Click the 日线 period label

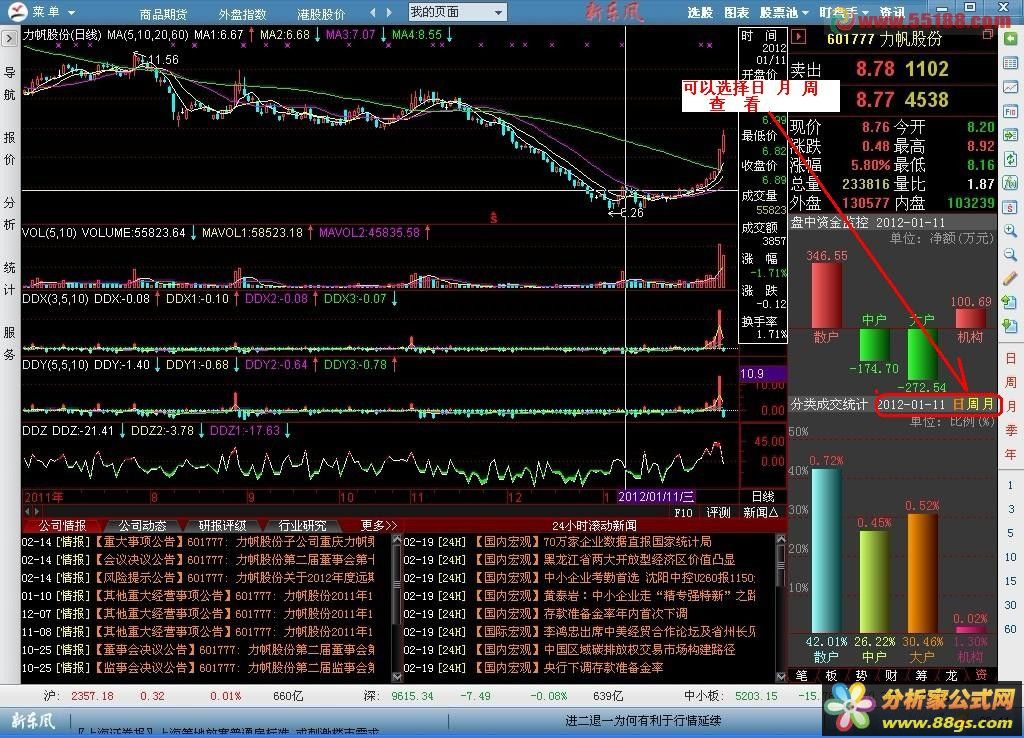tap(763, 497)
